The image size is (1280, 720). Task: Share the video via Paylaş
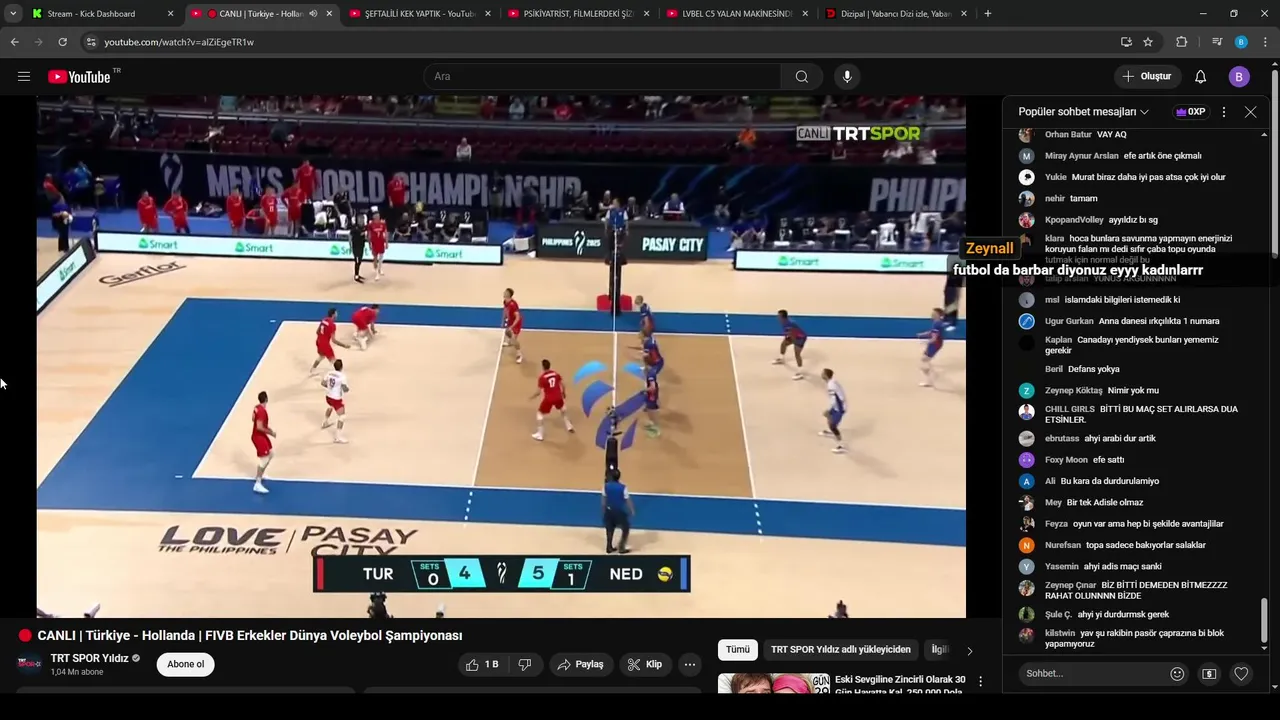coord(580,664)
